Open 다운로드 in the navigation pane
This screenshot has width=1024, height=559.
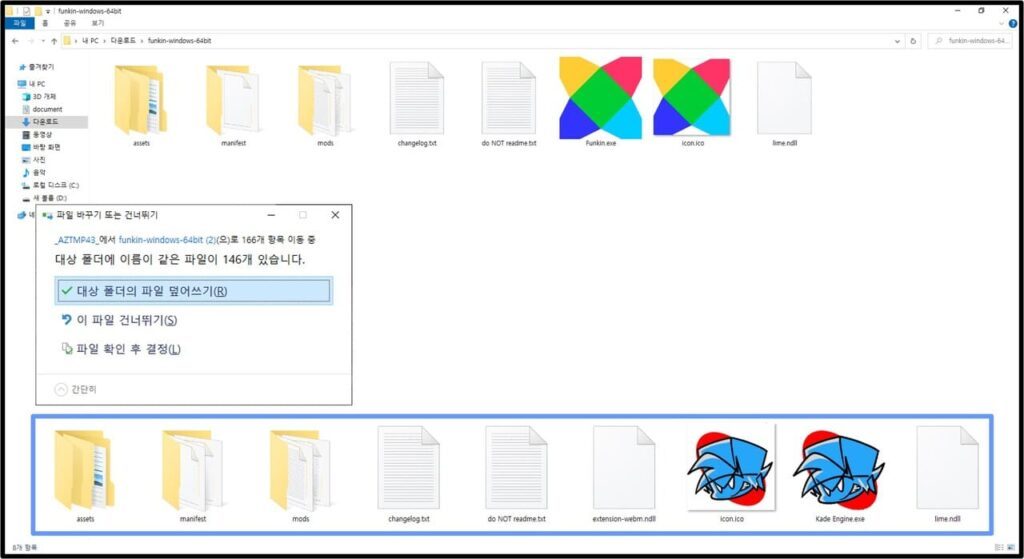[x=45, y=121]
